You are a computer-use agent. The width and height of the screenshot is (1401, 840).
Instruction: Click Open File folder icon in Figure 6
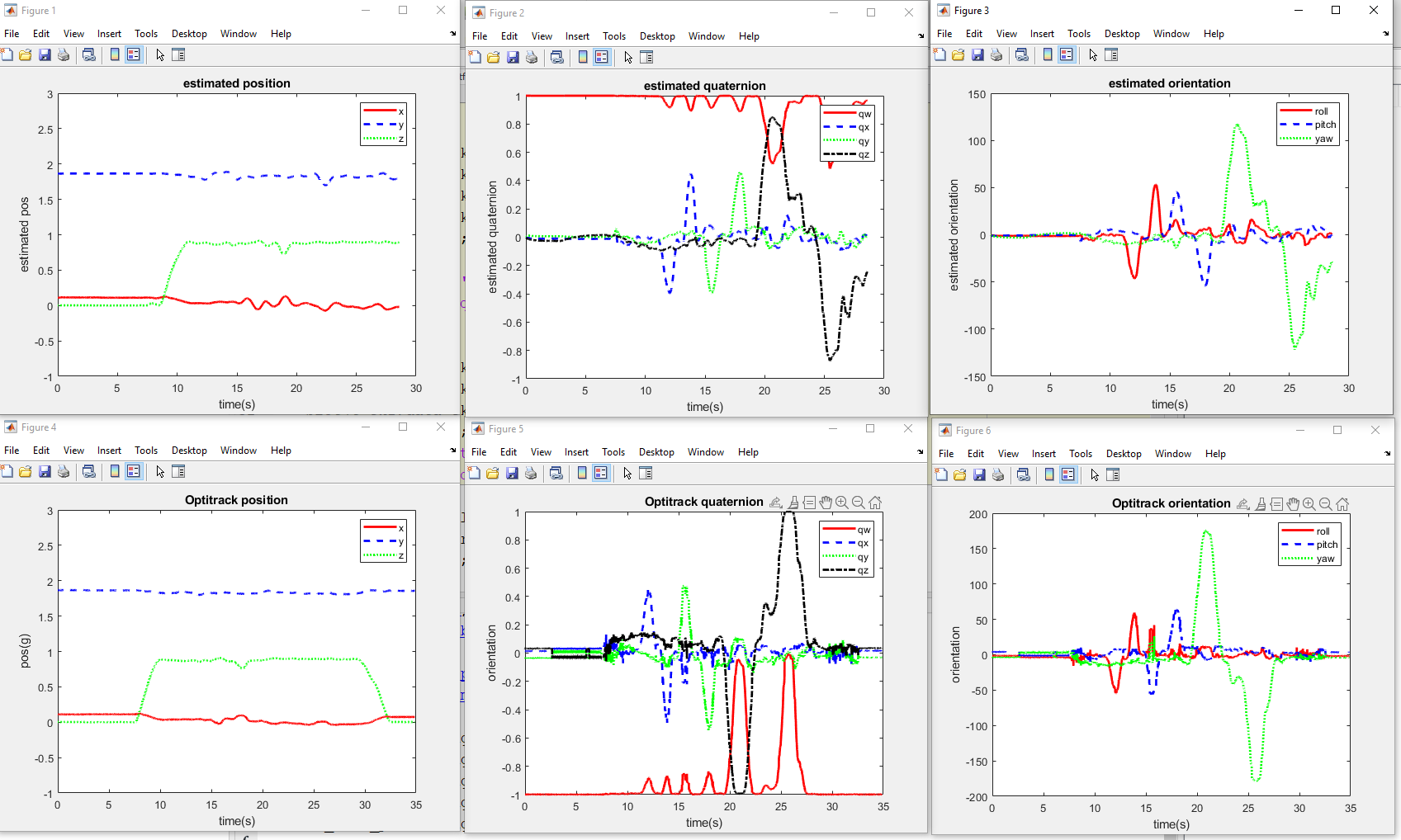coord(959,475)
